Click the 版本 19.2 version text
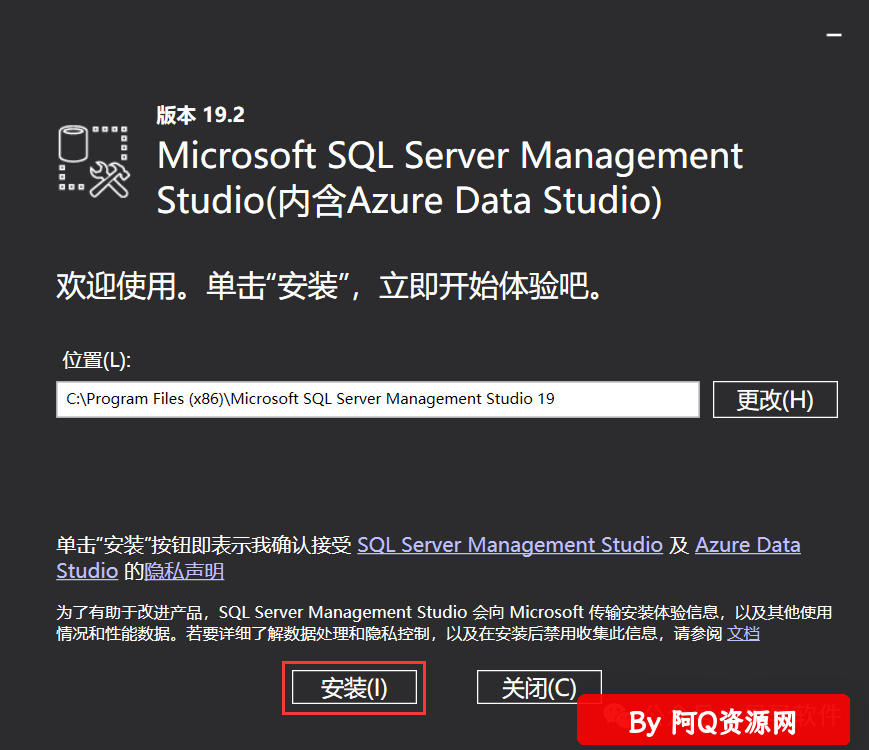Screen dimensions: 869x750 [200, 115]
